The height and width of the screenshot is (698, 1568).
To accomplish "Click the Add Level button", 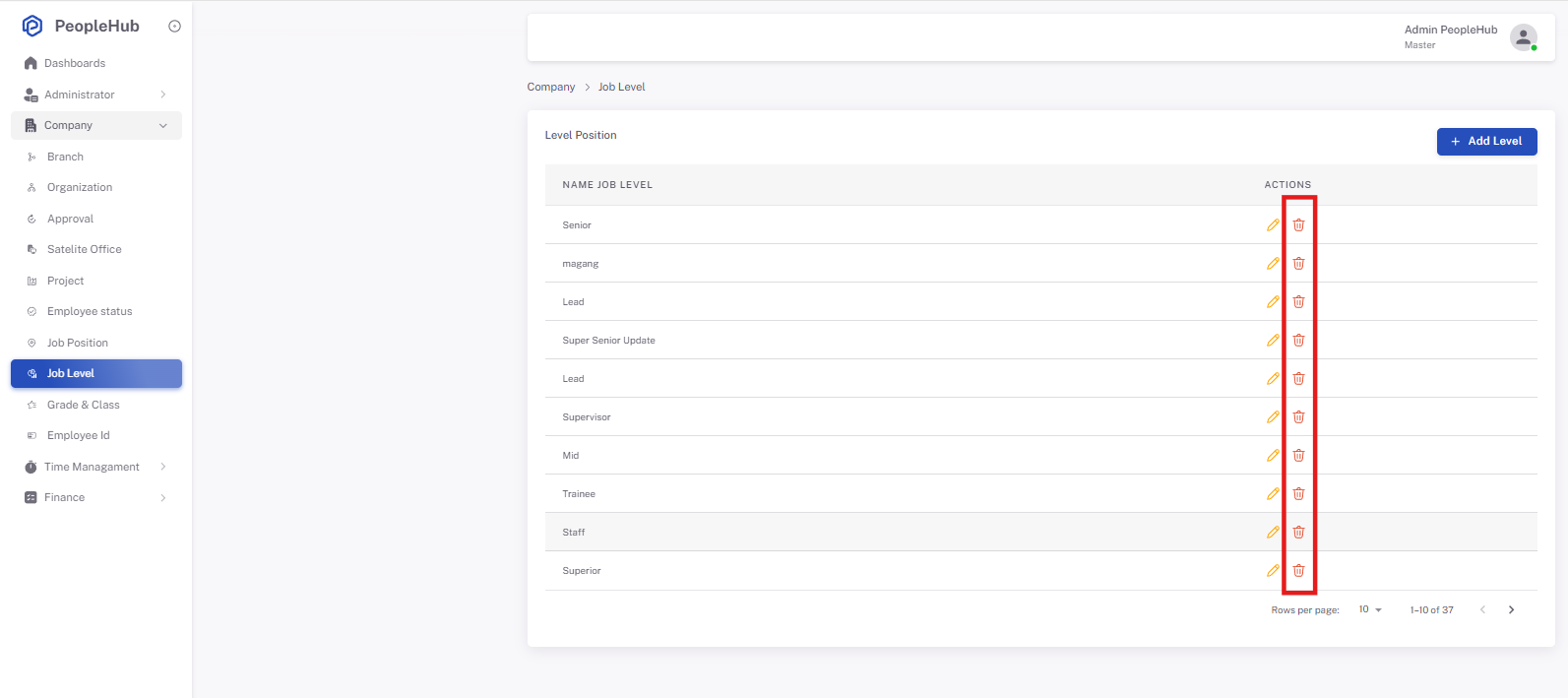I will (1486, 142).
